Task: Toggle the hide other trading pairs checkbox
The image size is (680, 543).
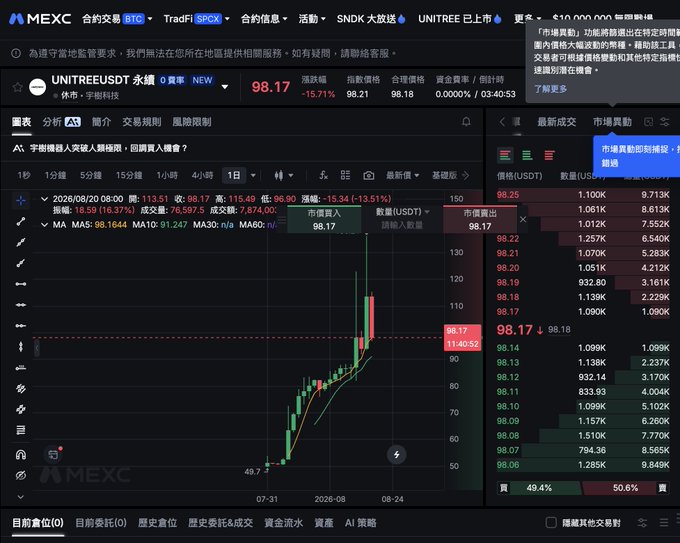Action: click(551, 523)
